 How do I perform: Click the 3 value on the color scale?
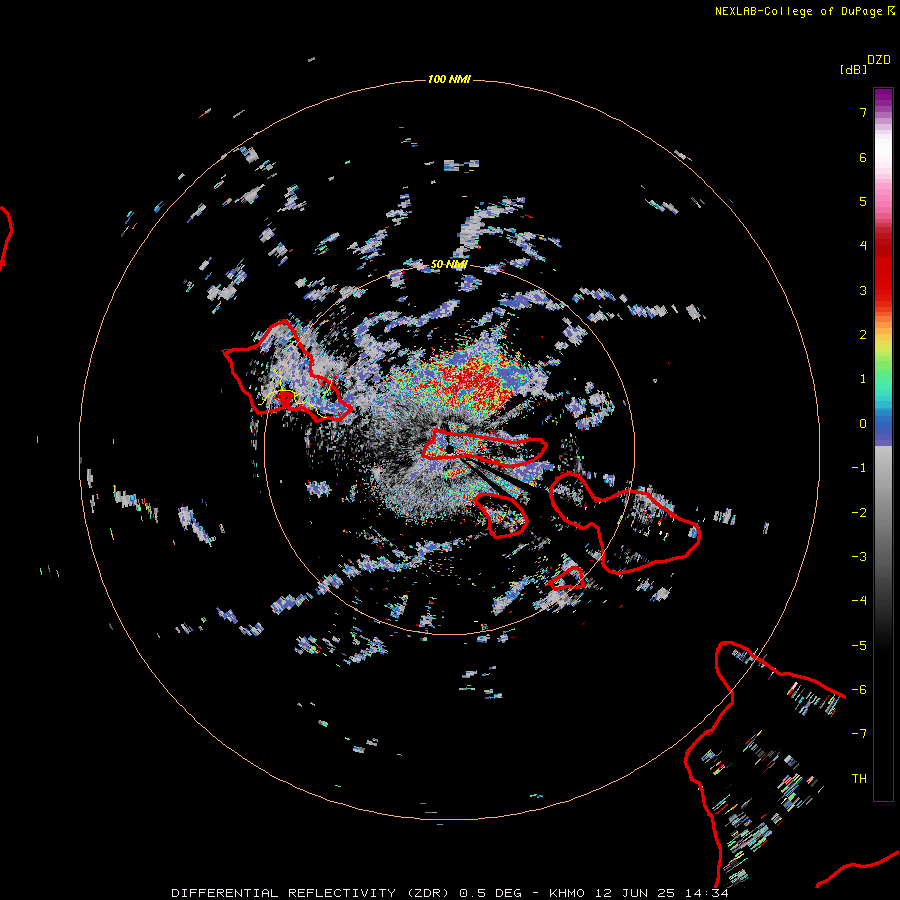click(x=863, y=290)
